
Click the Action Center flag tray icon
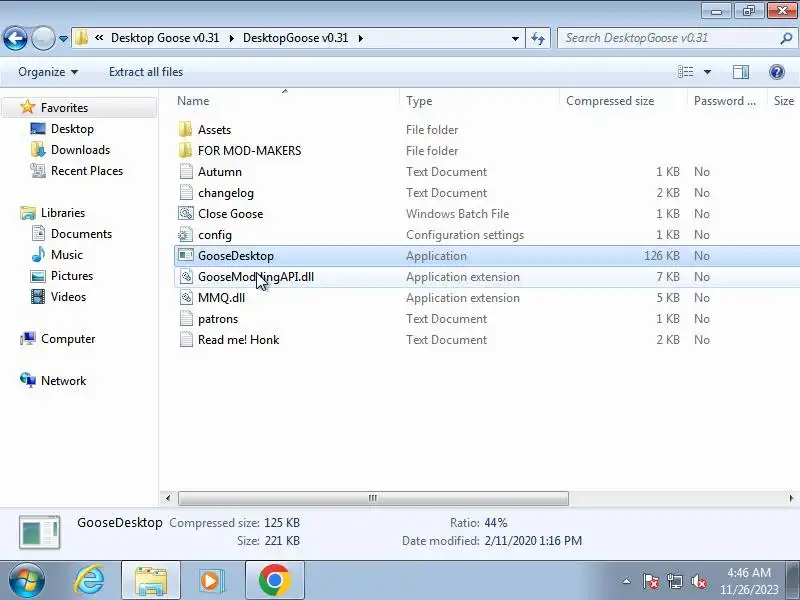(650, 581)
